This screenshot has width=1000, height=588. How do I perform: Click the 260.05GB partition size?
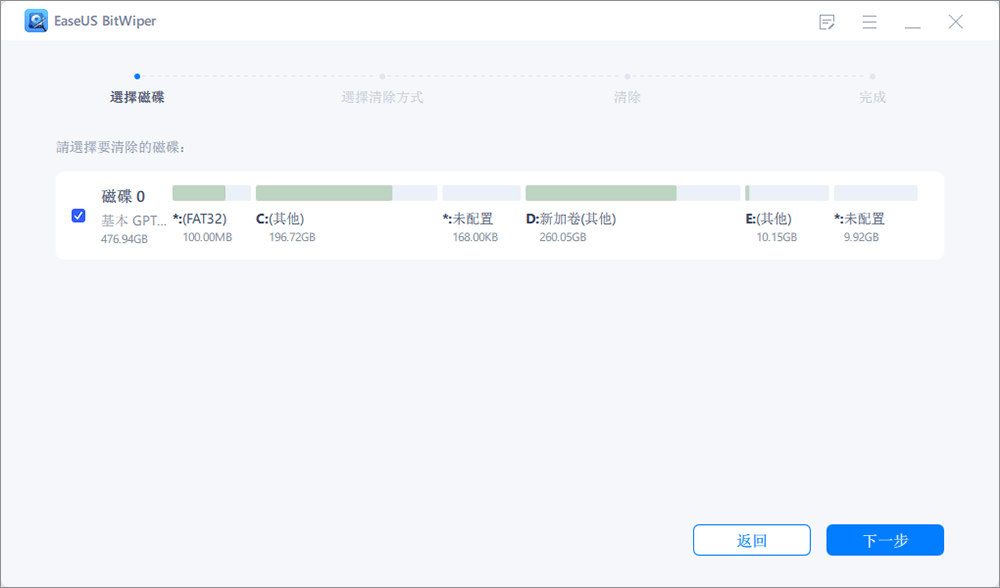tap(562, 237)
